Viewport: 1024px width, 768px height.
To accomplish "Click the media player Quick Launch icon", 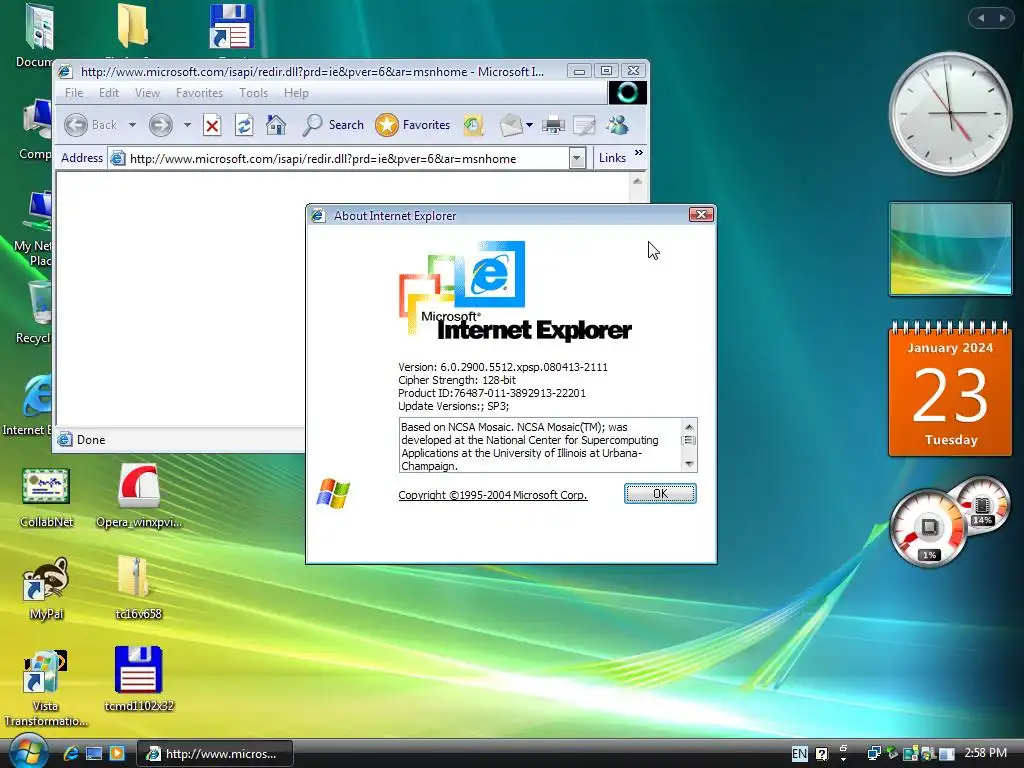I will pos(117,753).
